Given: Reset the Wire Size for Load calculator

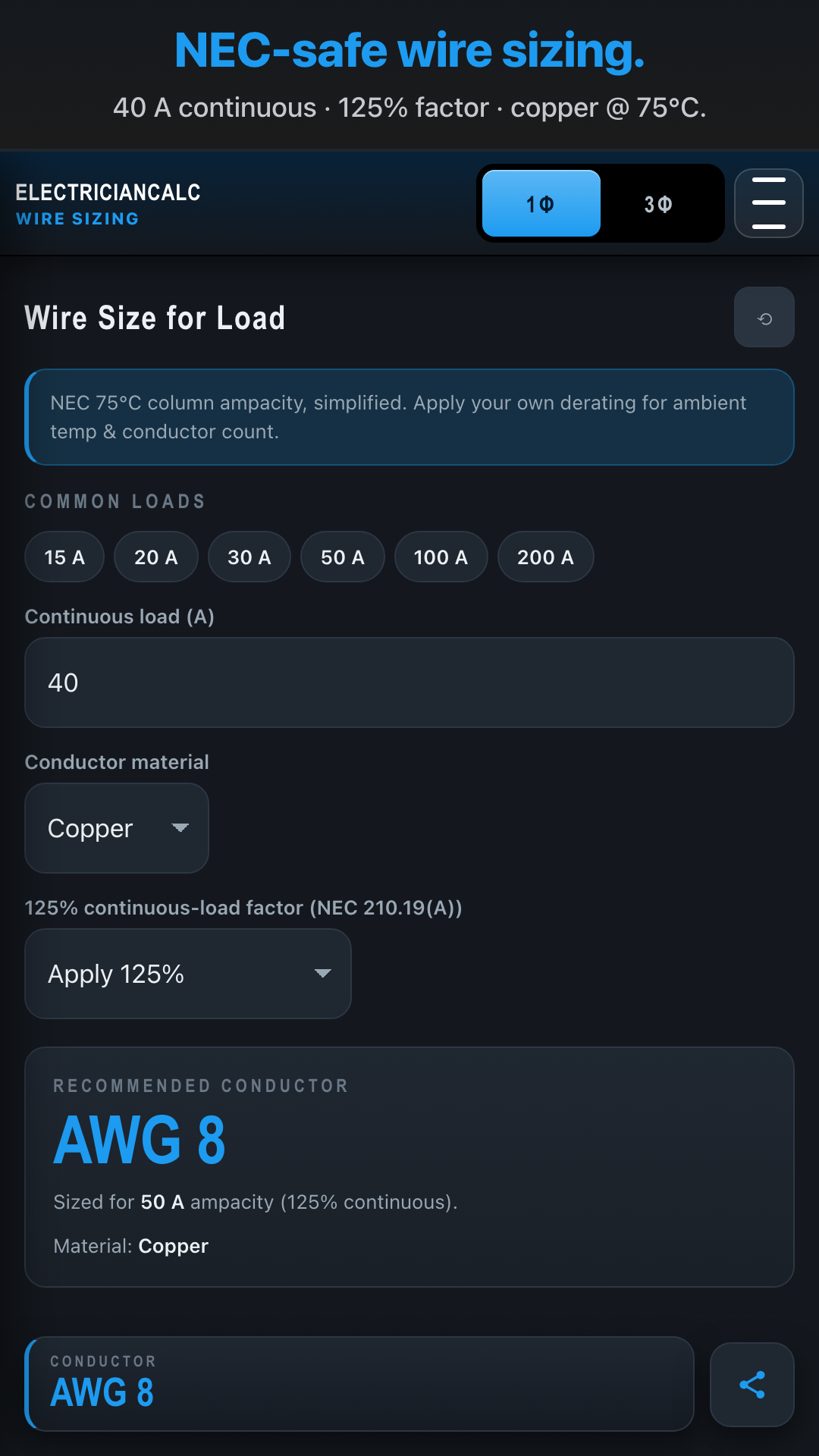Looking at the screenshot, I should pyautogui.click(x=764, y=317).
